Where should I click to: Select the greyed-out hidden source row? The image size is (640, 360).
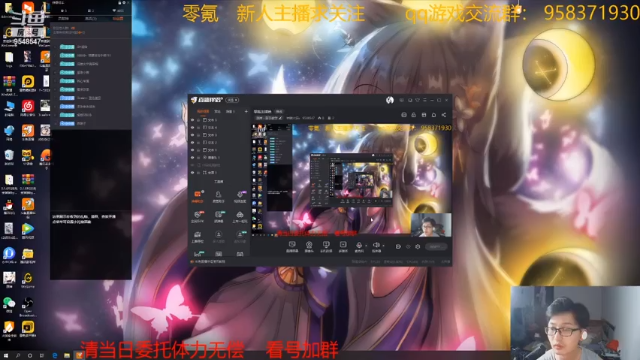pyautogui.click(x=219, y=165)
